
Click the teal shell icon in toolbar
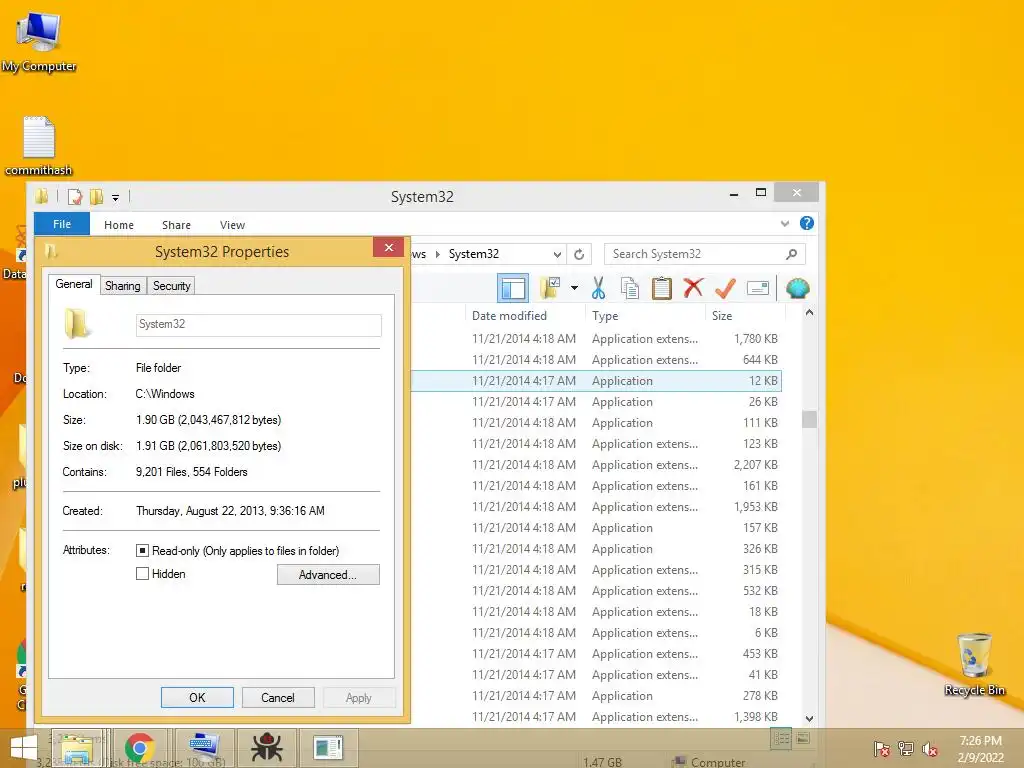[797, 288]
